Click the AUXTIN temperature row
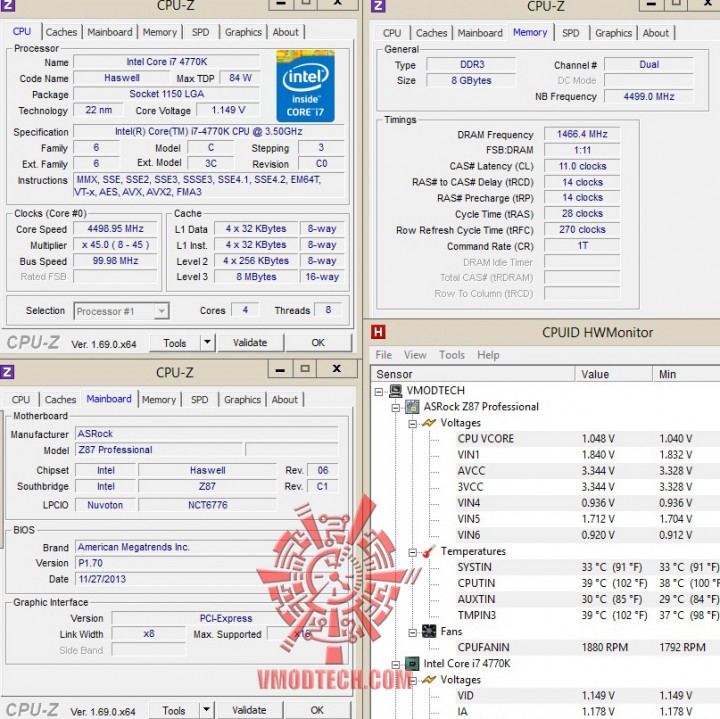Screen dimensions: 720x719 point(588,599)
